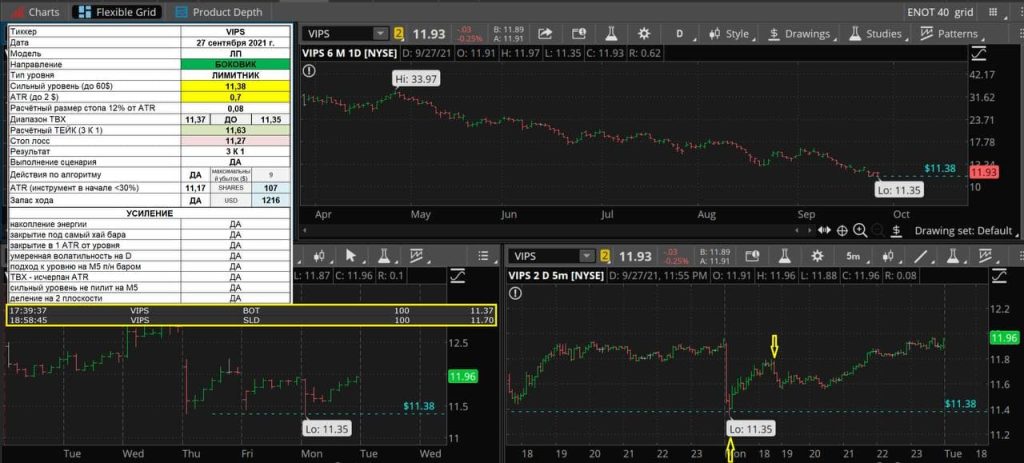
Task: Select the crosshair icon below the top chart
Action: click(842, 230)
